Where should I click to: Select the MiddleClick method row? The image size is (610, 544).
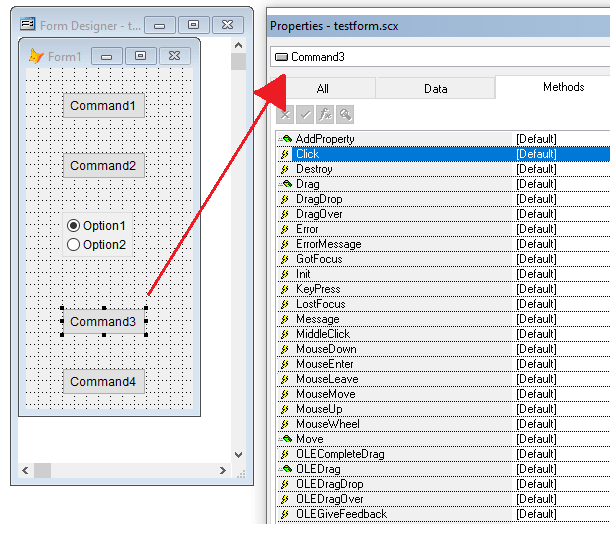tap(443, 334)
